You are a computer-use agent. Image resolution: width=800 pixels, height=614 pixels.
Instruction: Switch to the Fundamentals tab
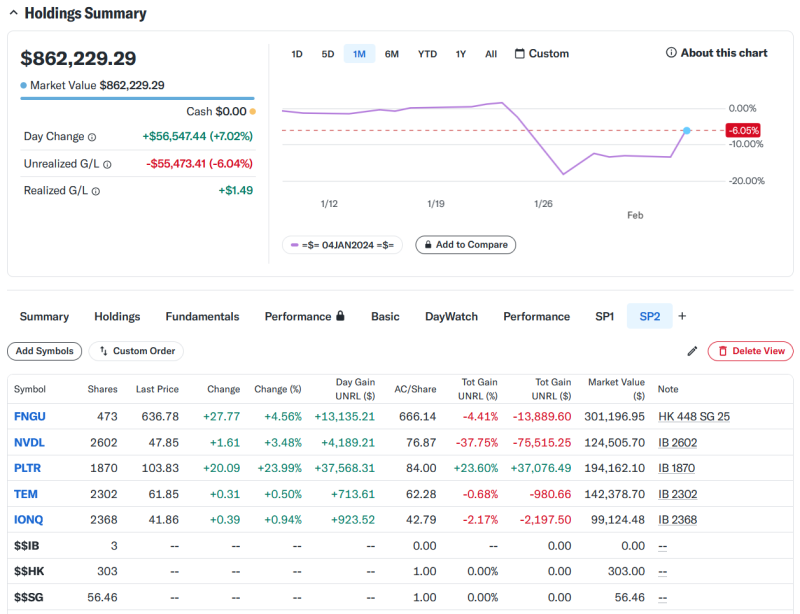pos(202,316)
